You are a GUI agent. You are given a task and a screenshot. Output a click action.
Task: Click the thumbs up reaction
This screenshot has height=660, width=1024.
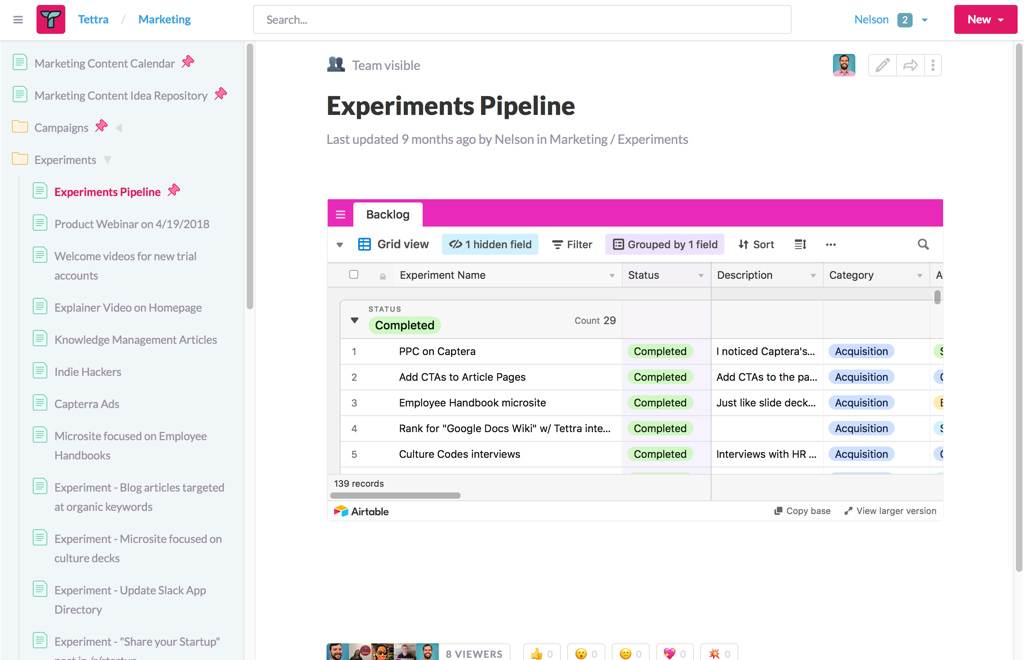tap(541, 653)
